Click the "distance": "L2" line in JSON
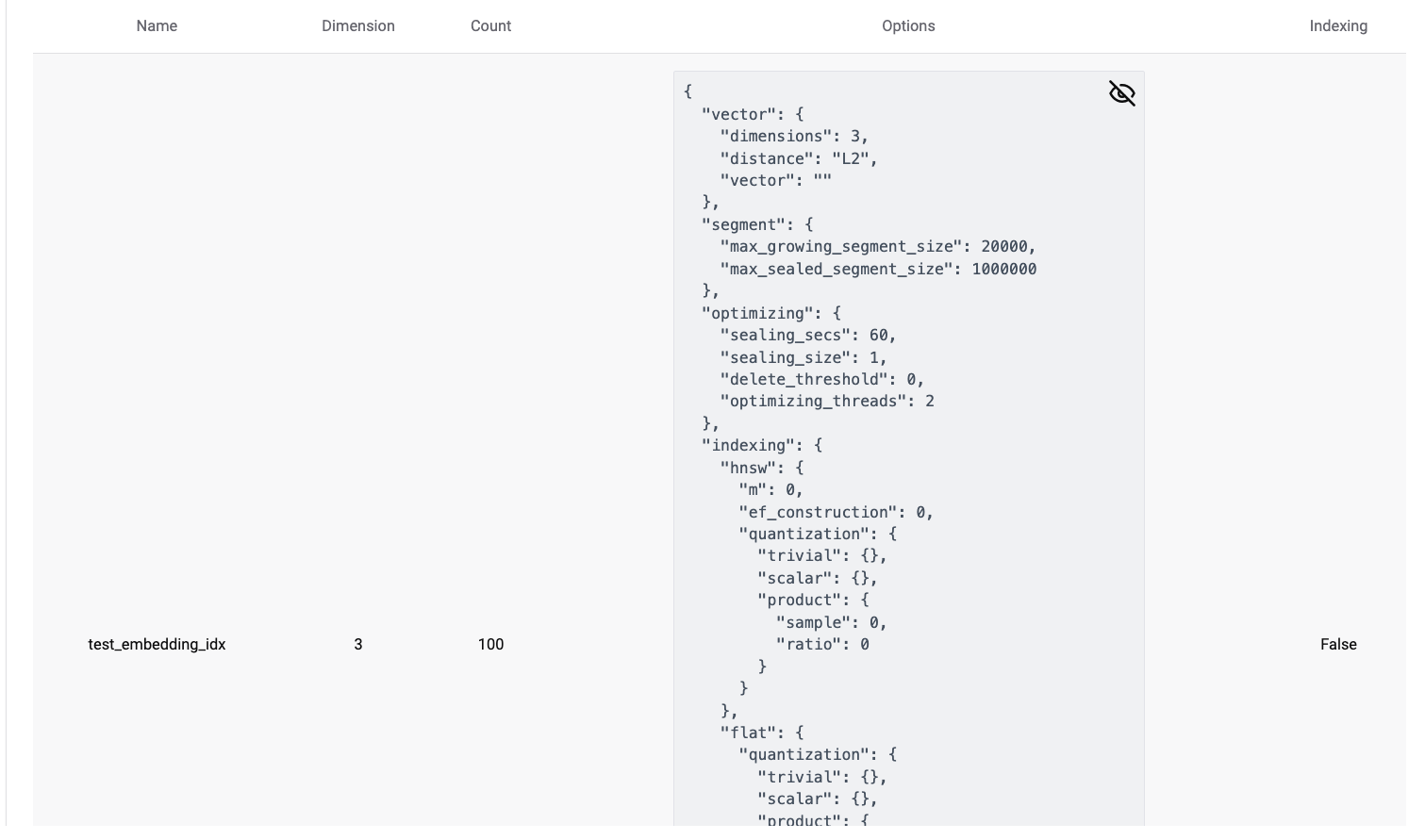The image size is (1425, 840). (798, 159)
